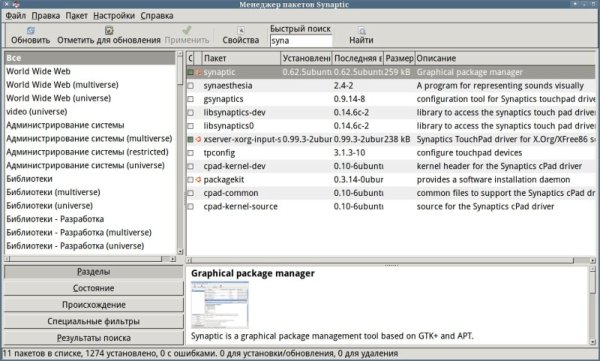This screenshot has height=361, width=600.
Task: Select Библиотеки - Разработка section
Action: coord(90,219)
